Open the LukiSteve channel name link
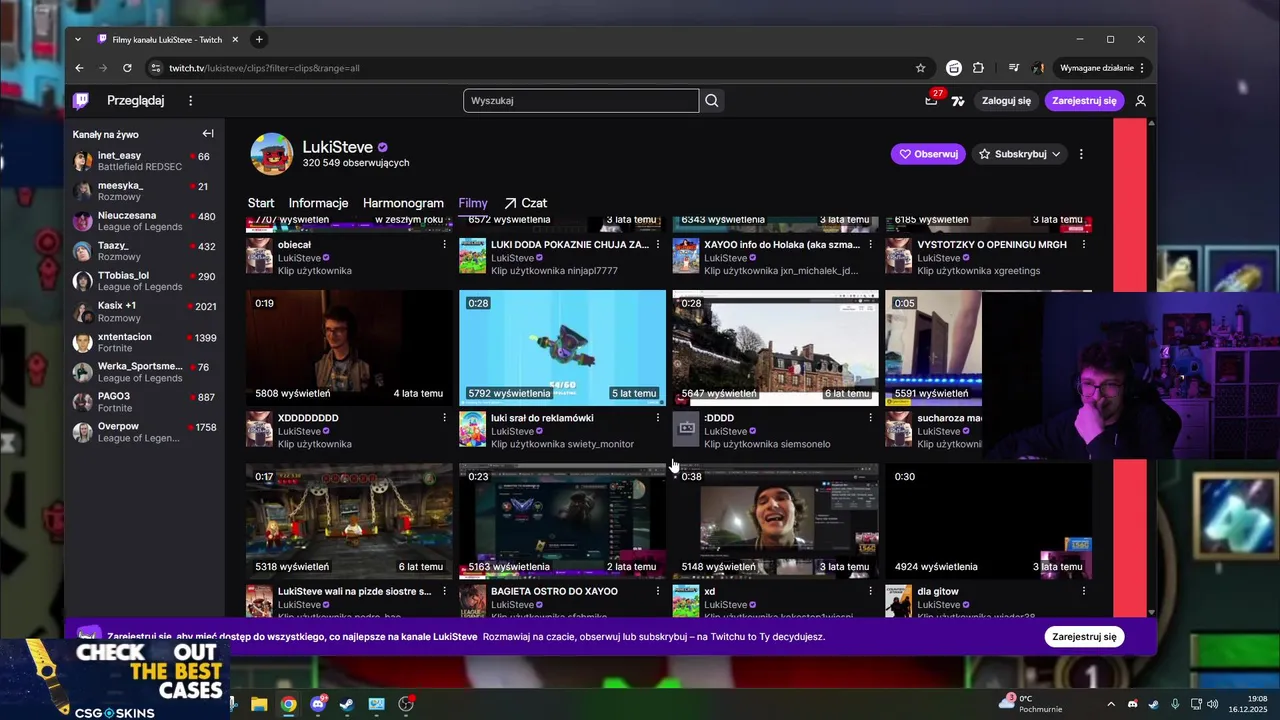The height and width of the screenshot is (720, 1280). click(338, 147)
